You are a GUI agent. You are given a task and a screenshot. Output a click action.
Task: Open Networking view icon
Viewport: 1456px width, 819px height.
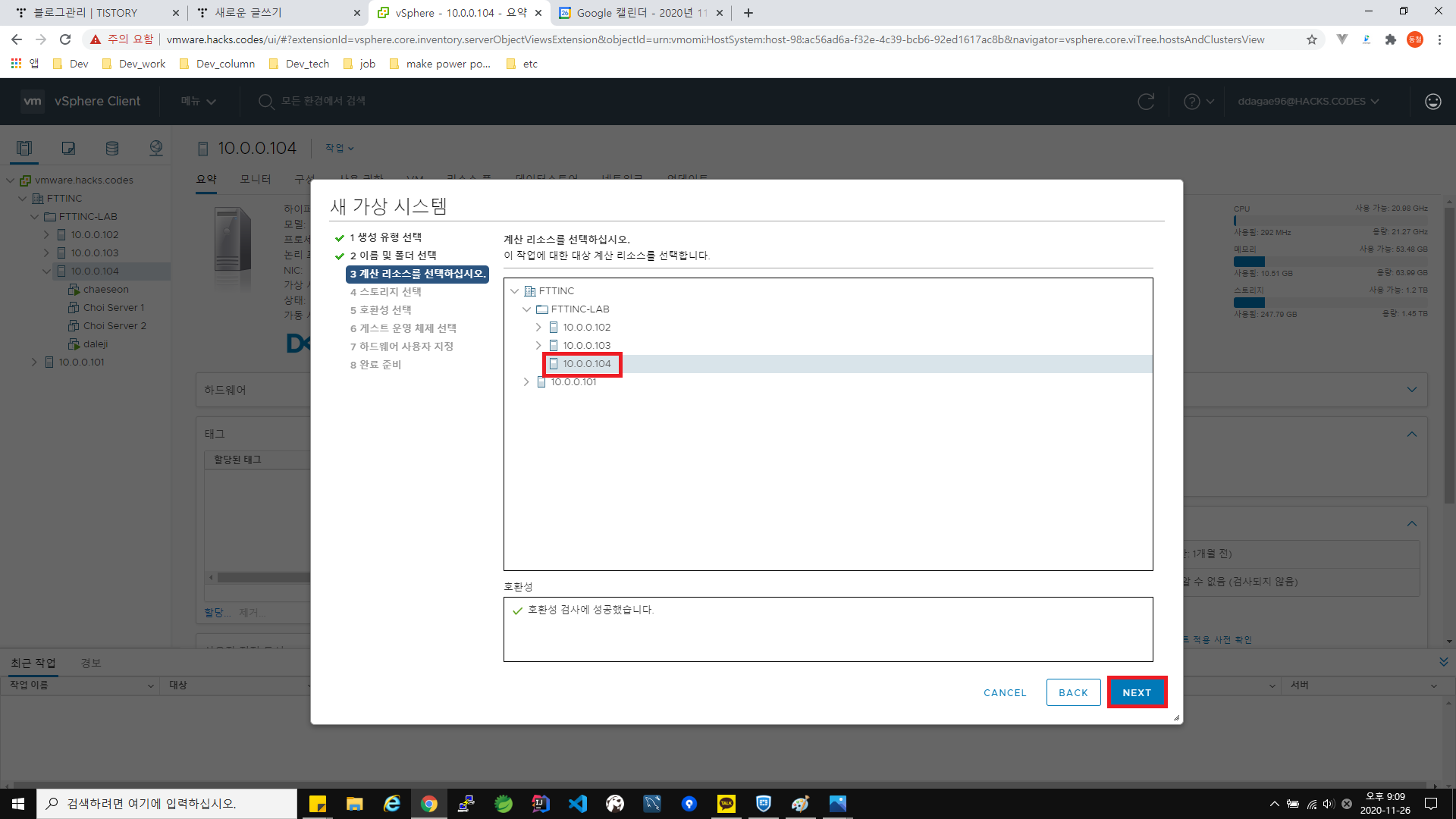coord(156,148)
